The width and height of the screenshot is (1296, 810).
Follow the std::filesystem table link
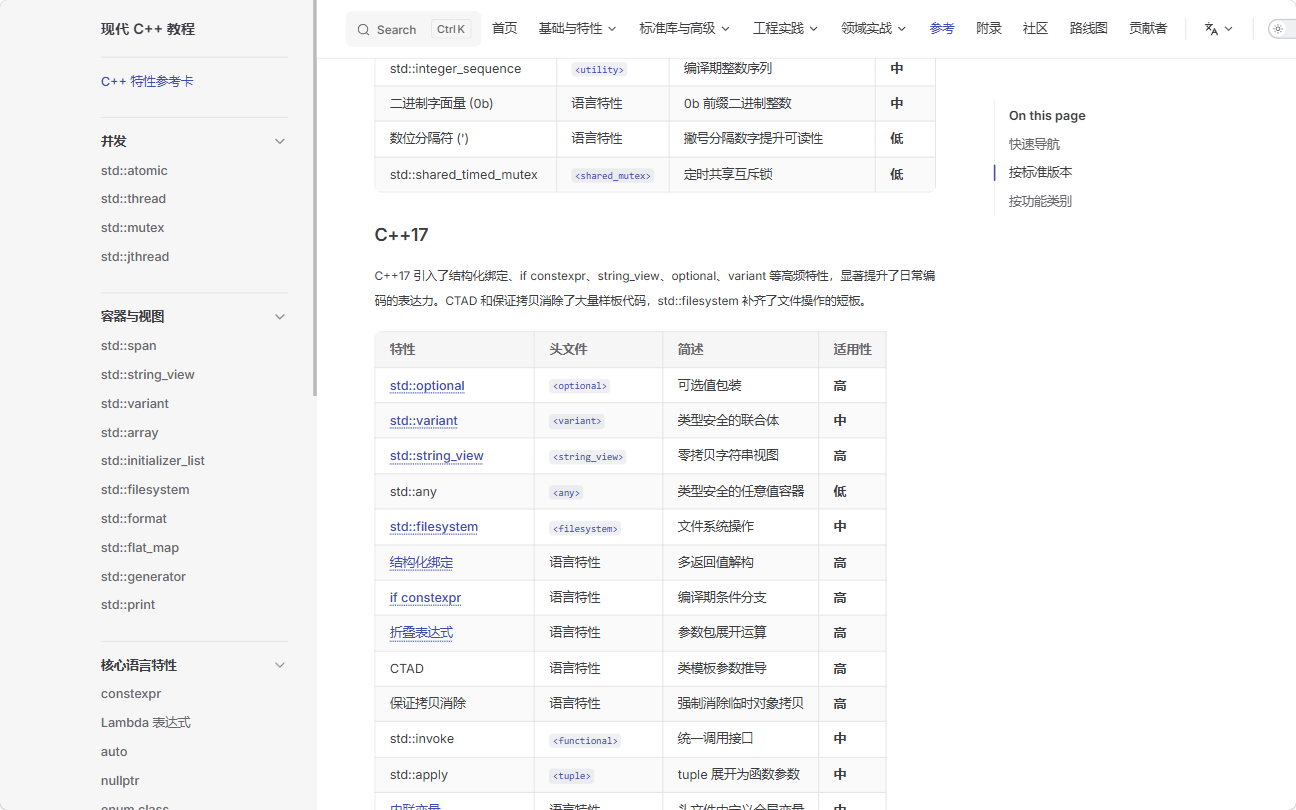pos(434,527)
